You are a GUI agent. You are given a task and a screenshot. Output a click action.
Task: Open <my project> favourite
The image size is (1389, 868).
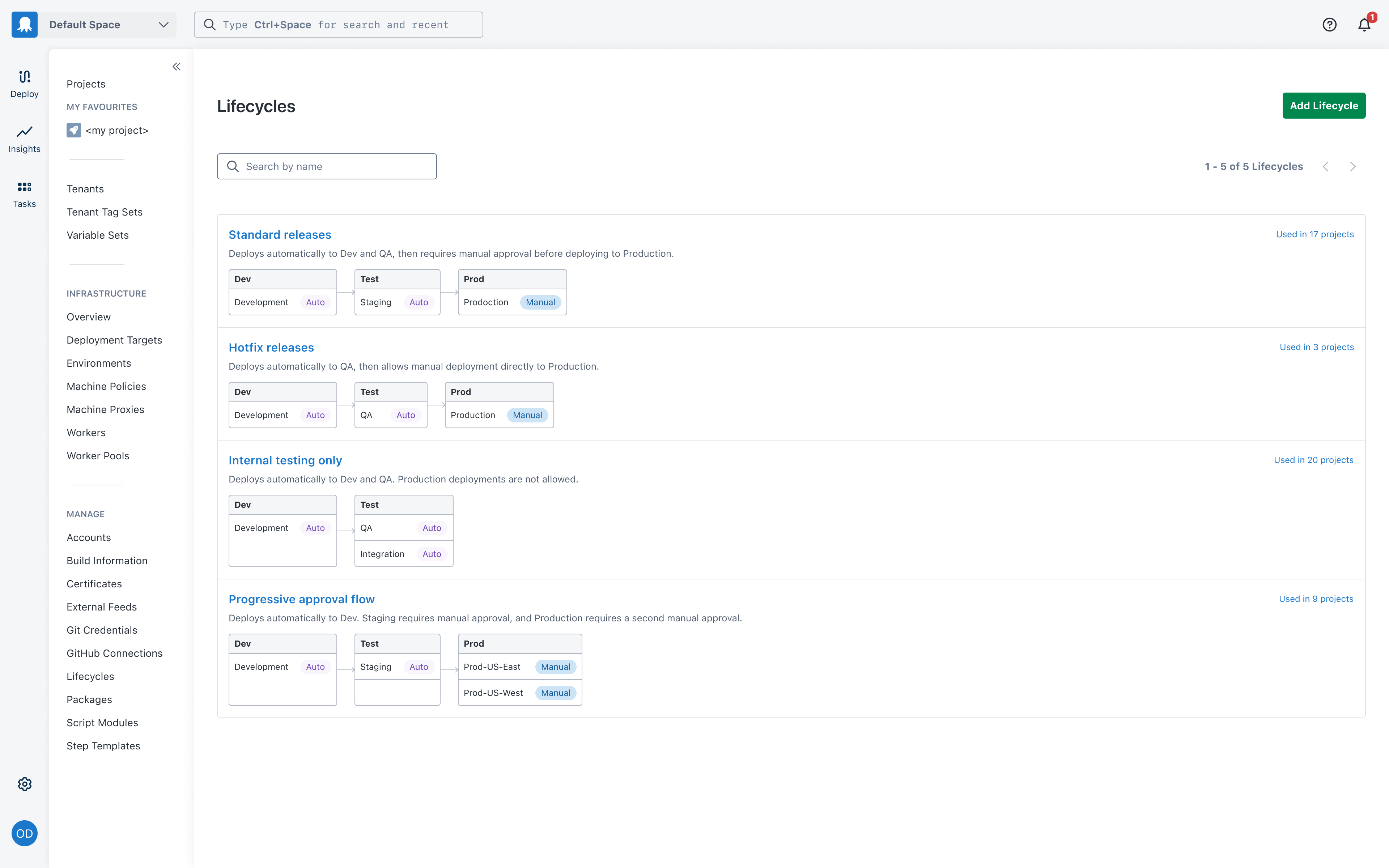coord(116,130)
